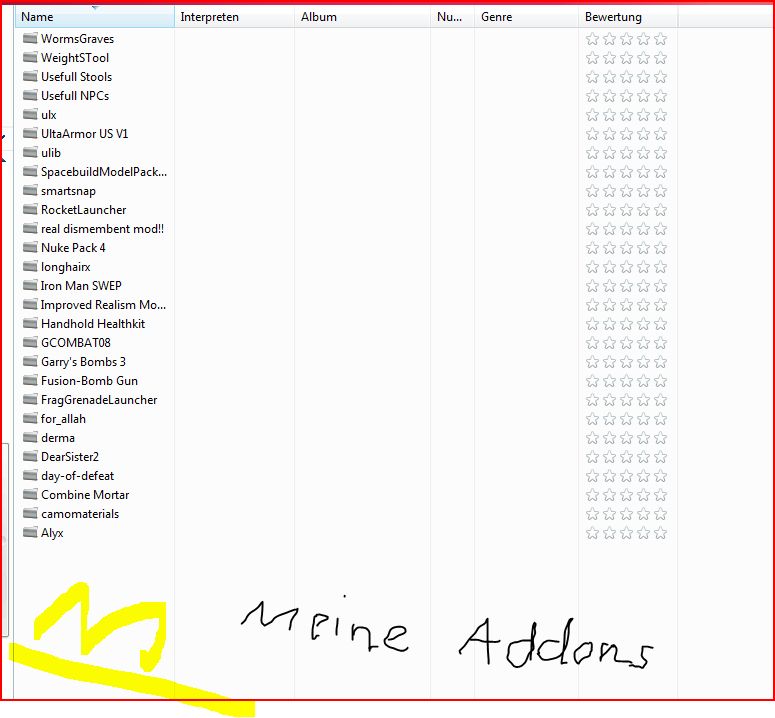Open the FragGrenadeLauncher folder name
This screenshot has height=718, width=775.
[99, 400]
